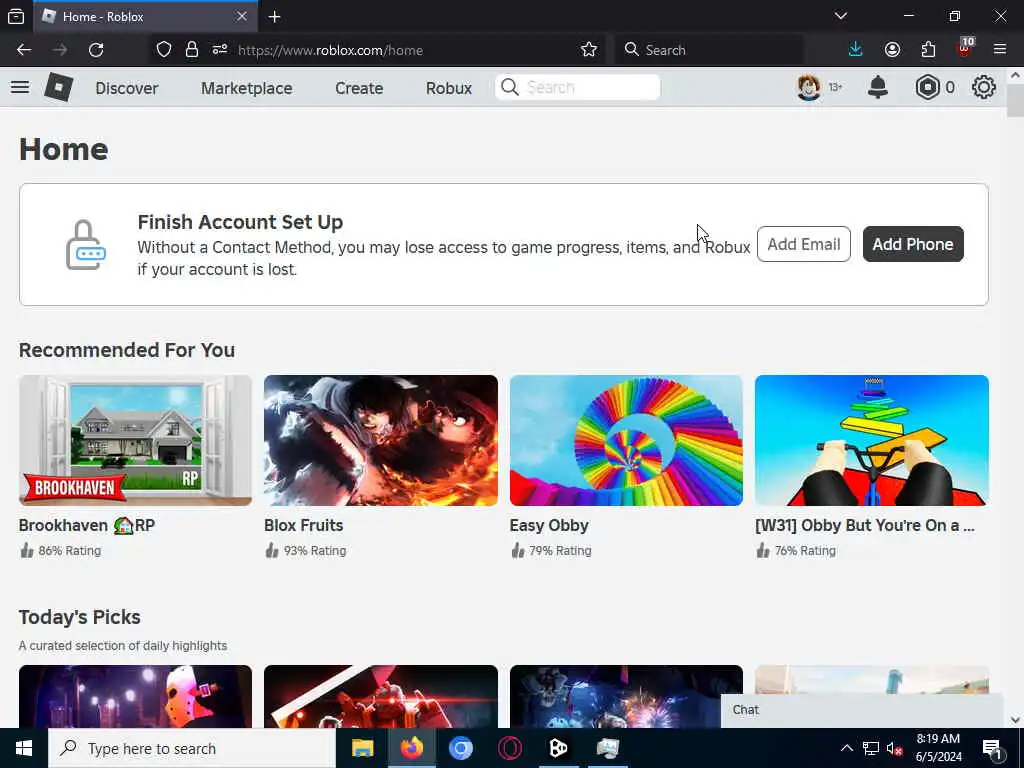The height and width of the screenshot is (768, 1024).
Task: Click the Roblox logo icon
Action: 58,87
